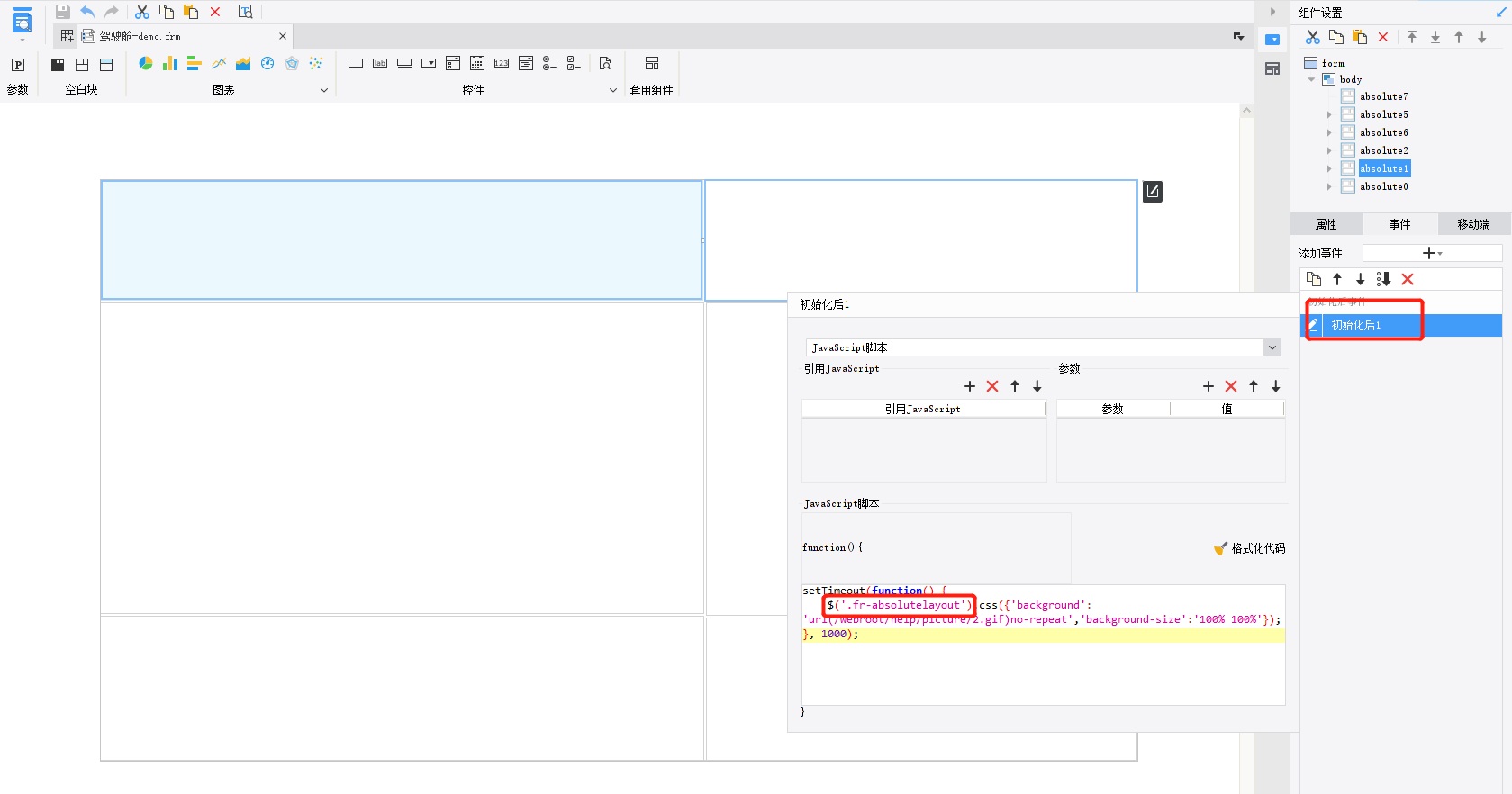
Task: Switch to the 事件 tab
Action: [x=1399, y=224]
